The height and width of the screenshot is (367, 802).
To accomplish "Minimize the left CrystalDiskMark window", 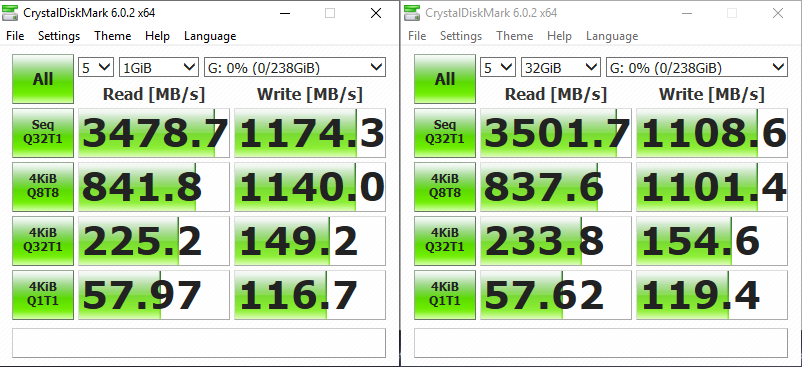I will click(284, 13).
